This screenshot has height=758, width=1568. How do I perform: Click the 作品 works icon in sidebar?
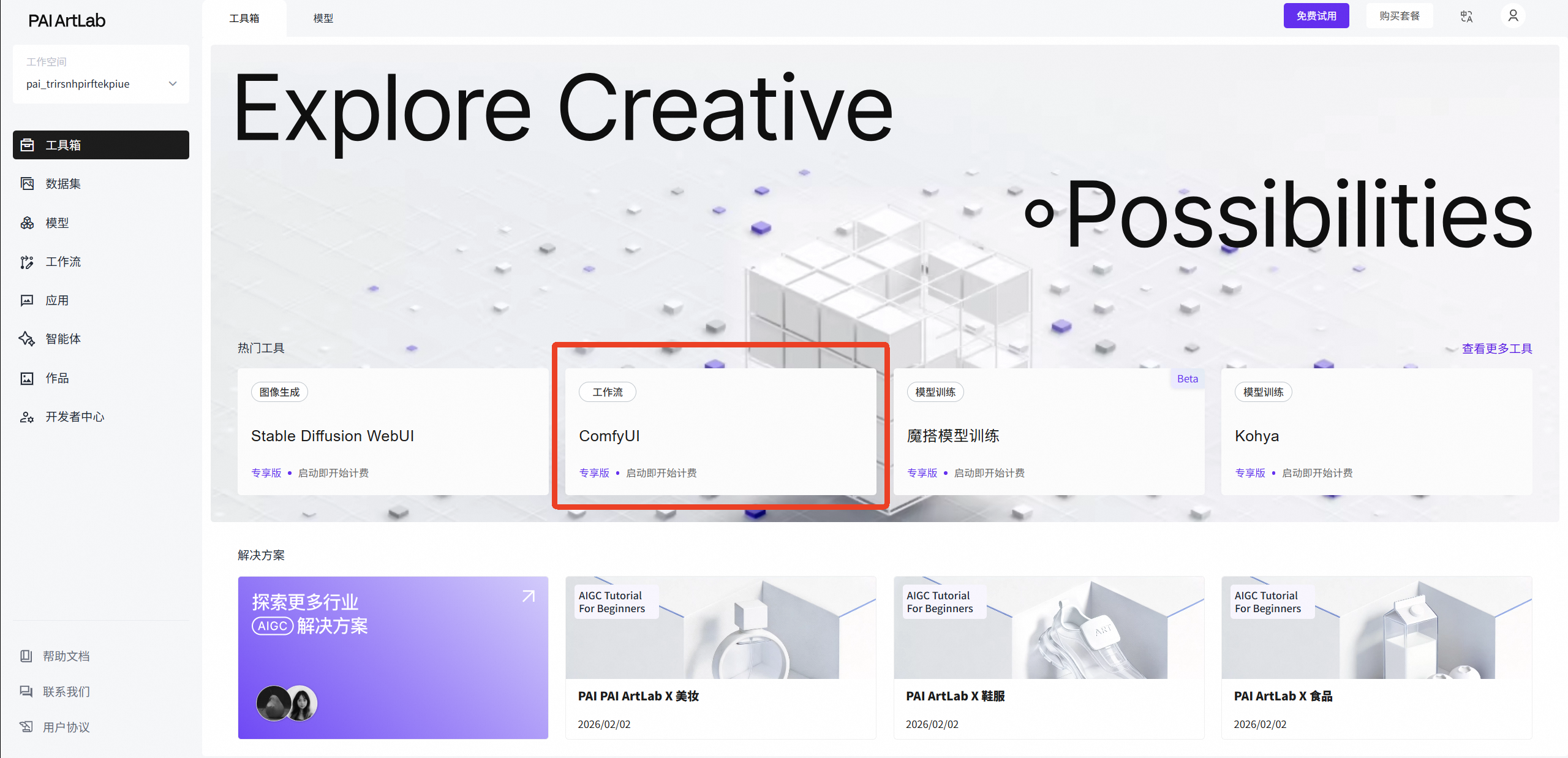(x=27, y=379)
